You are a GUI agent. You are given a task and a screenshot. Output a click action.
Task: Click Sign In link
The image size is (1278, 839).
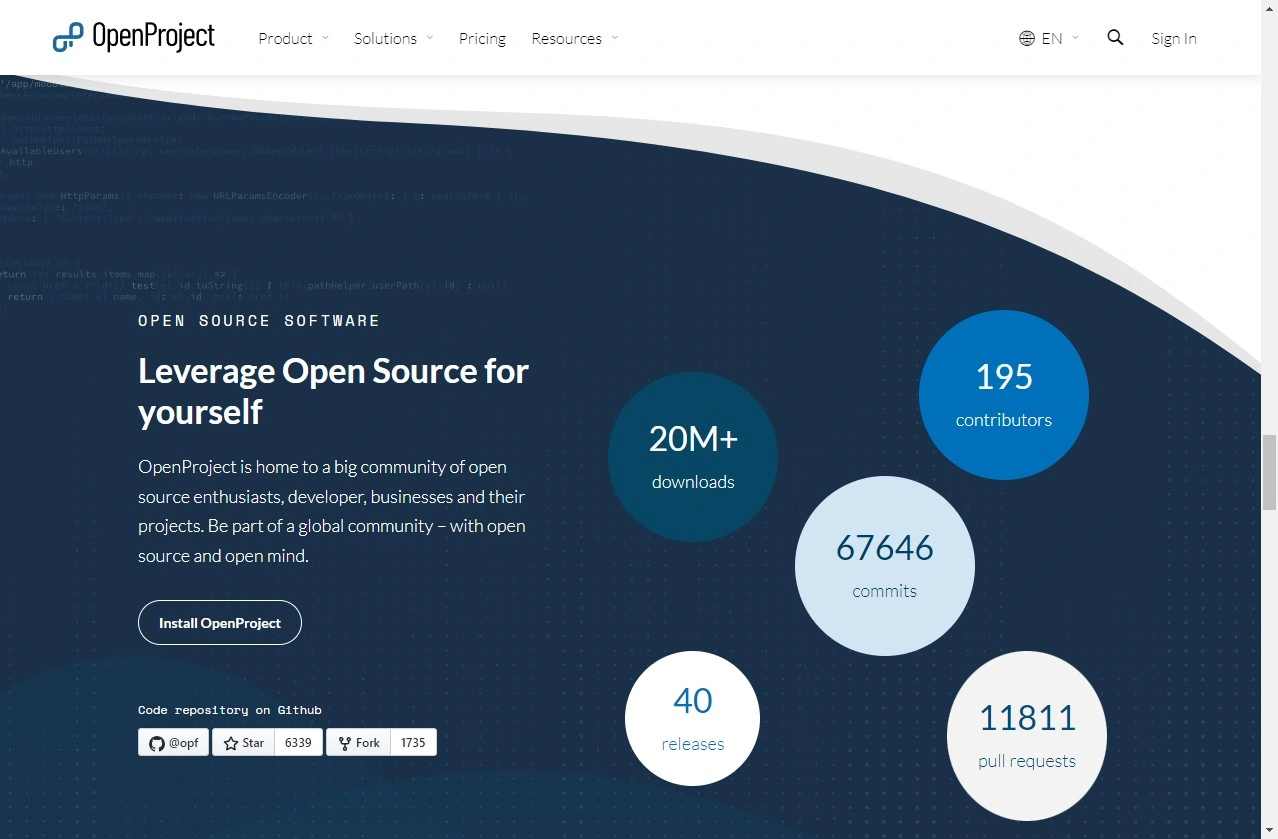[1173, 39]
